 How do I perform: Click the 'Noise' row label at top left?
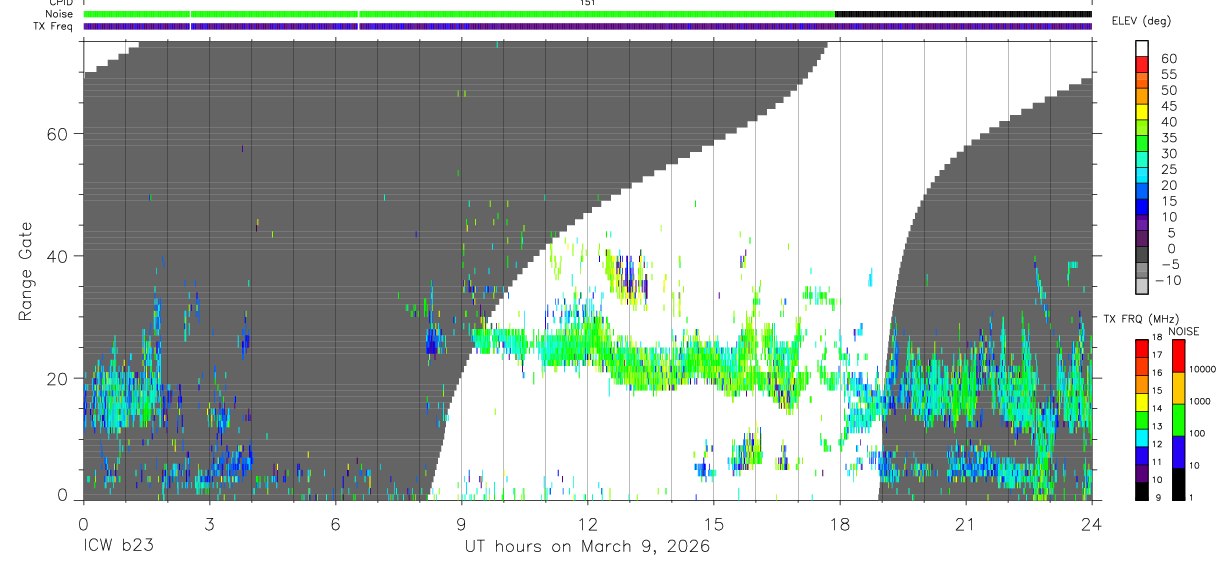[59, 14]
